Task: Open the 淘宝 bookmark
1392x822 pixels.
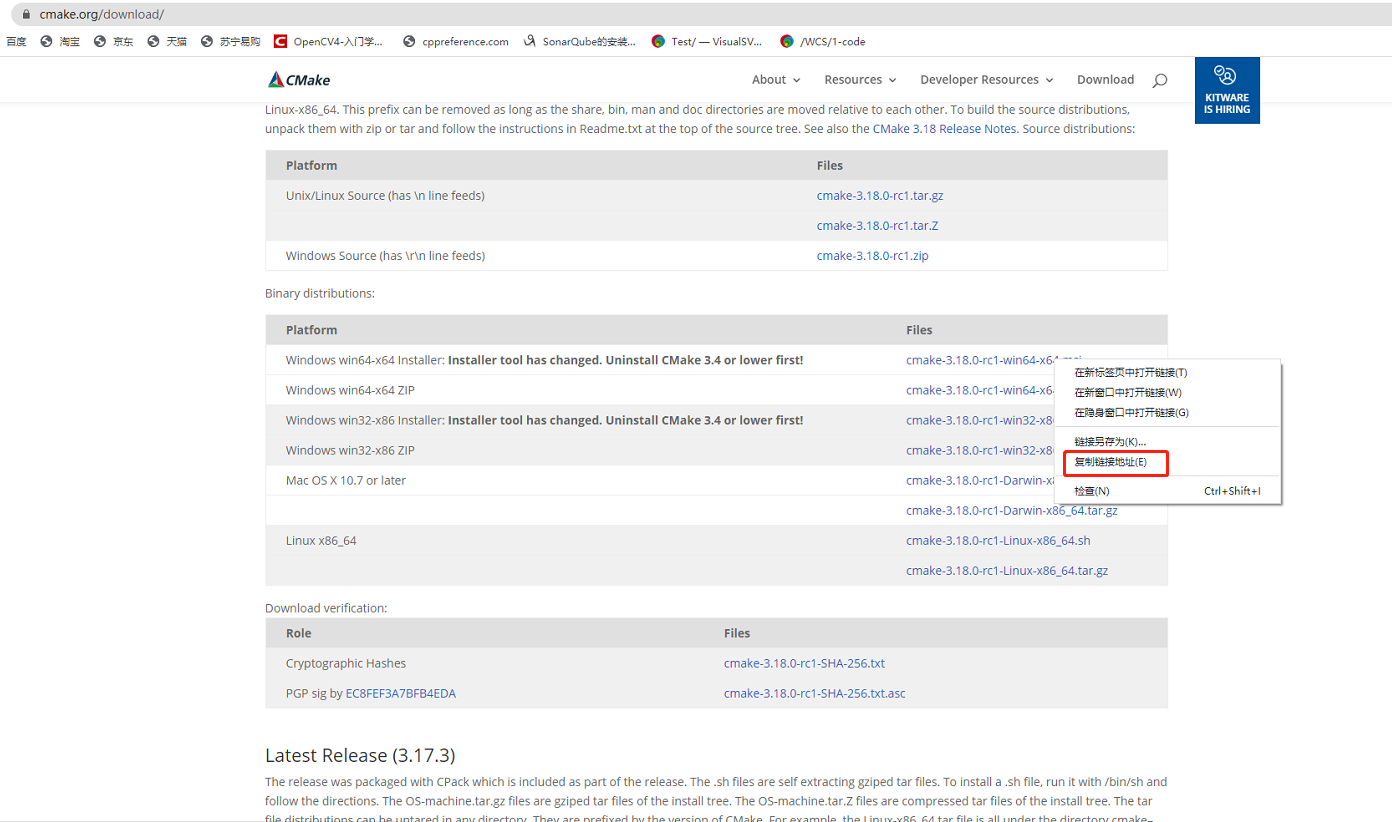Action: pyautogui.click(x=60, y=41)
